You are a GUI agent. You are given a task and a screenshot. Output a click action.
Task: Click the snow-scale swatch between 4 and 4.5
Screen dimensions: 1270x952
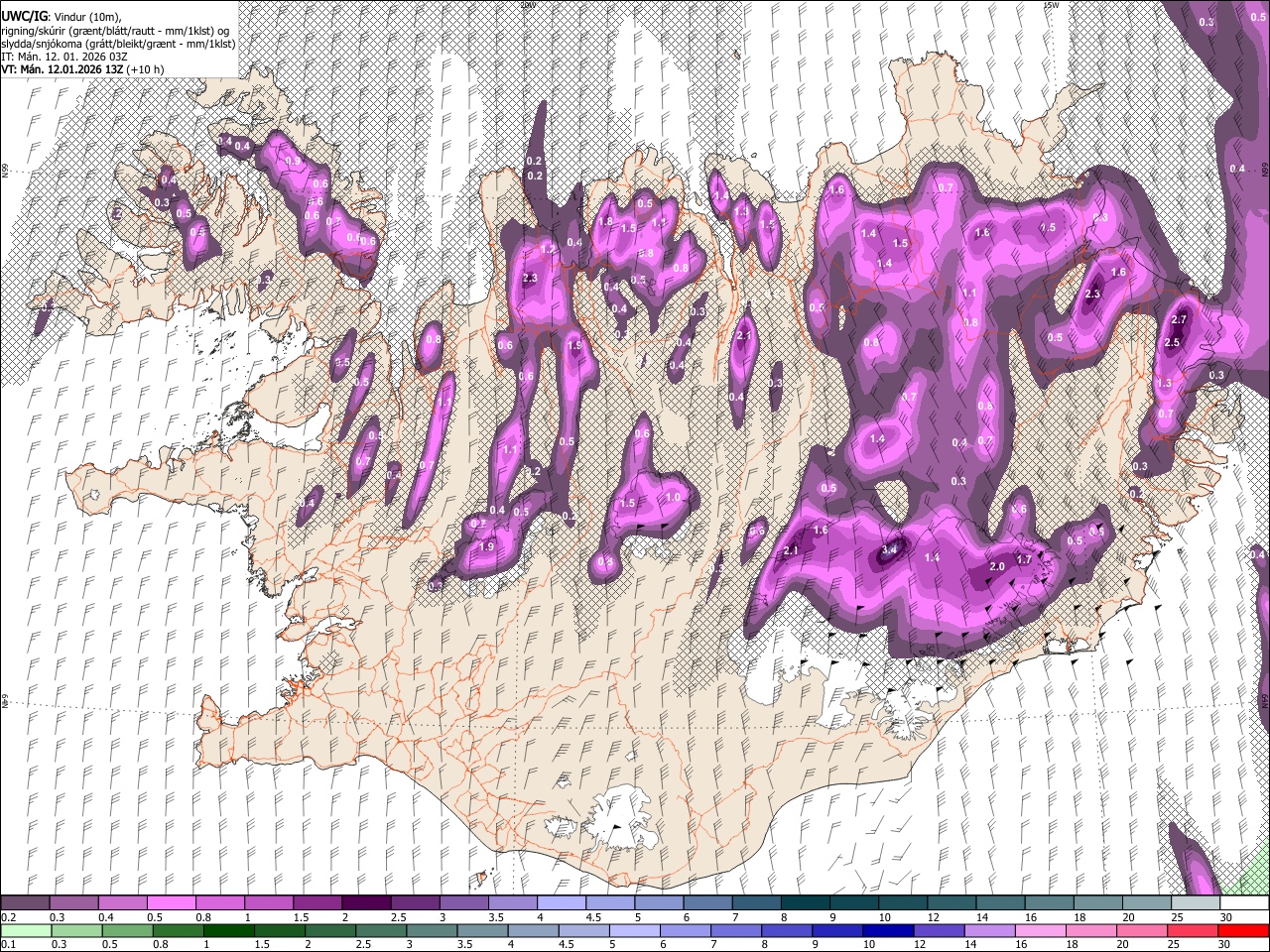560,903
